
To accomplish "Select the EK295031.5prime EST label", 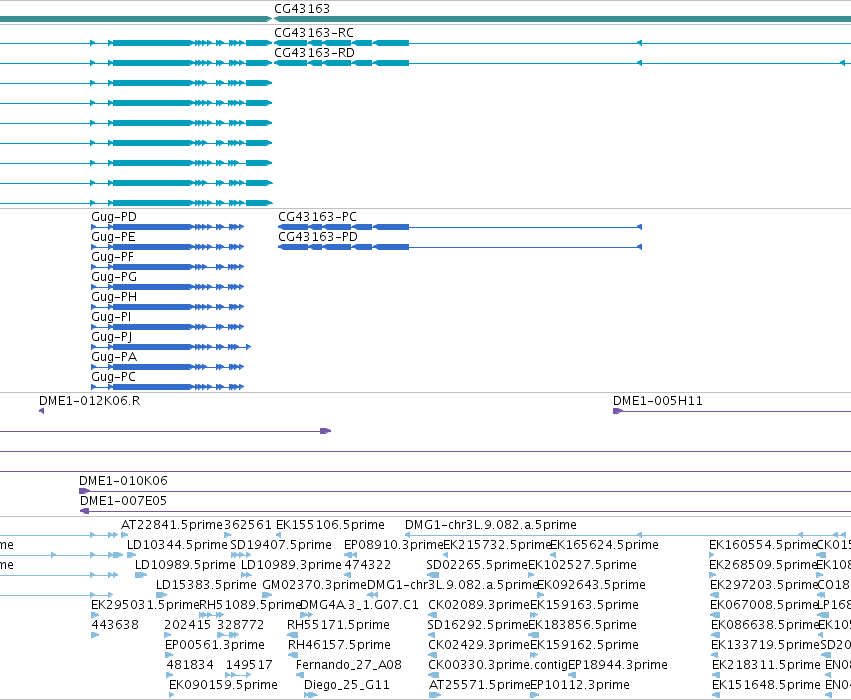I will (x=145, y=605).
